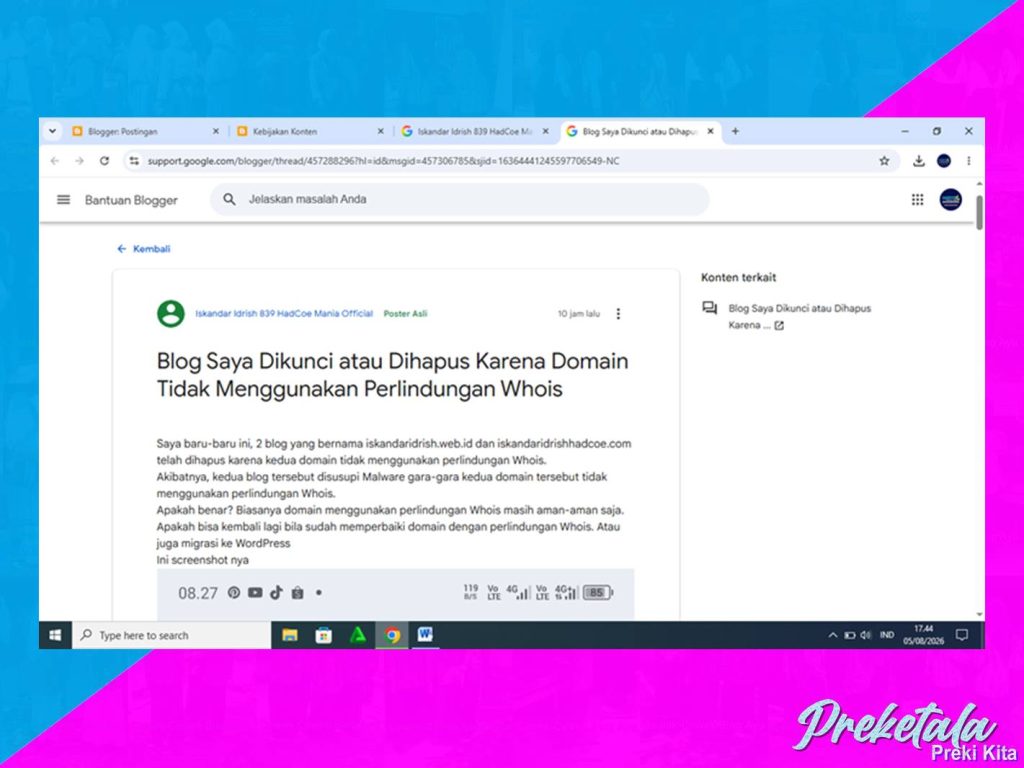Show hidden system tray icons
Image resolution: width=1024 pixels, height=768 pixels.
pyautogui.click(x=833, y=635)
